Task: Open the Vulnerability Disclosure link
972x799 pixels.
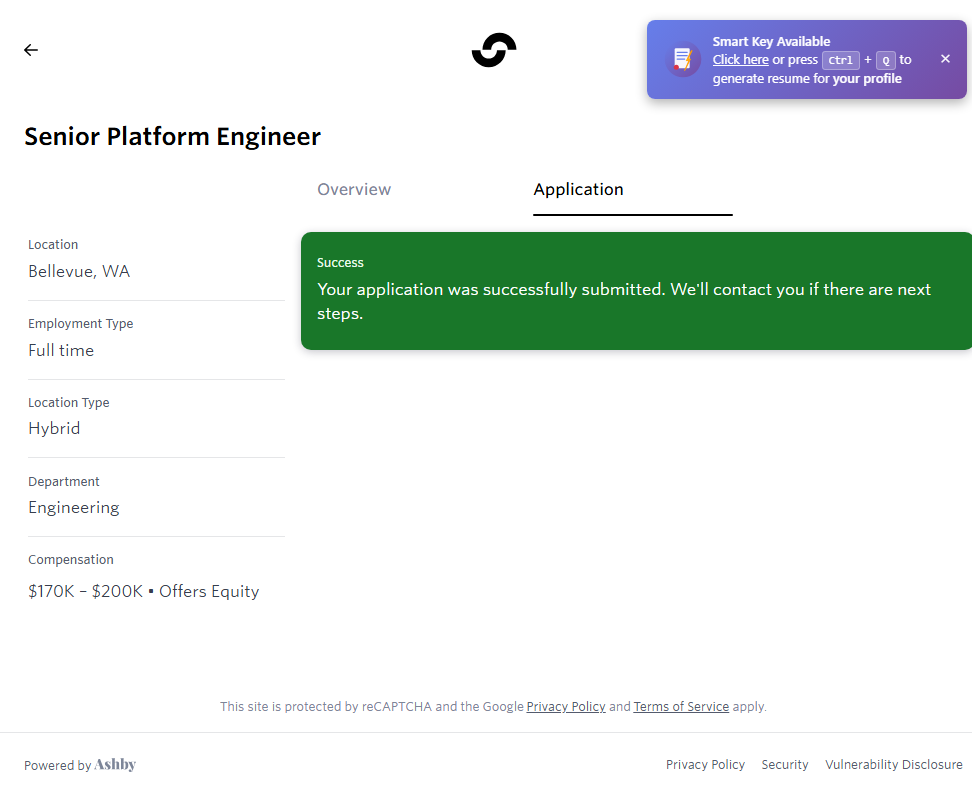Action: [x=893, y=765]
